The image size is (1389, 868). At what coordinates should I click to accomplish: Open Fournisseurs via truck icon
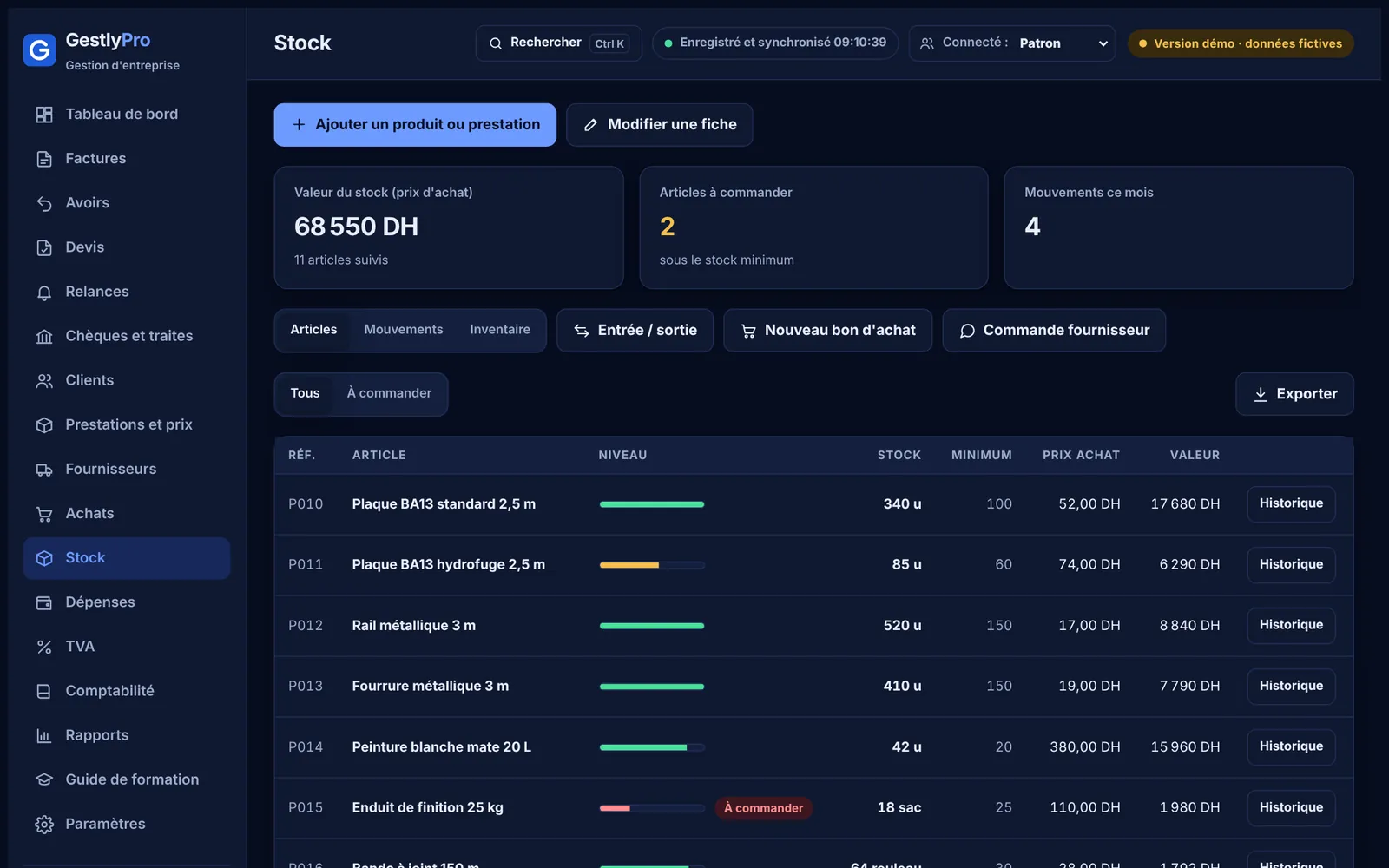(44, 470)
